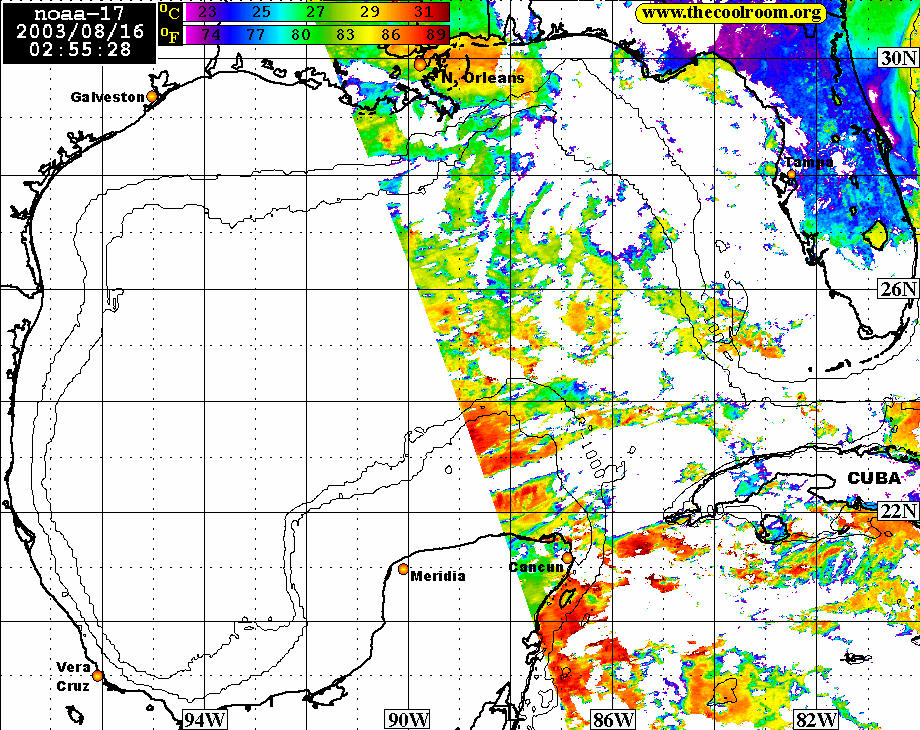Viewport: 920px width, 730px height.
Task: Click the N. Orleans label text
Action: click(482, 78)
